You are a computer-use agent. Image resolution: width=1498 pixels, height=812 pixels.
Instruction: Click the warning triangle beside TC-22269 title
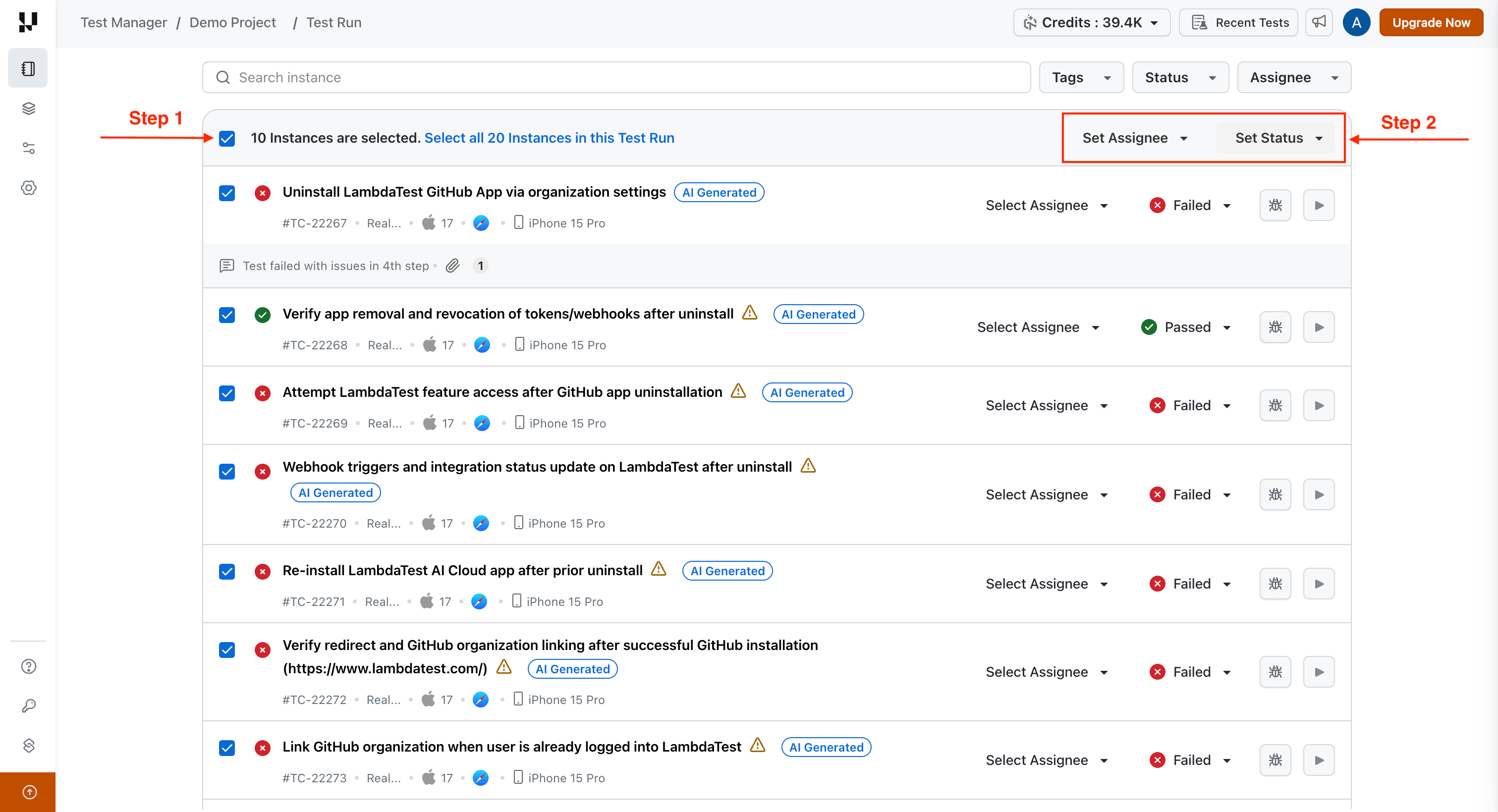[738, 391]
